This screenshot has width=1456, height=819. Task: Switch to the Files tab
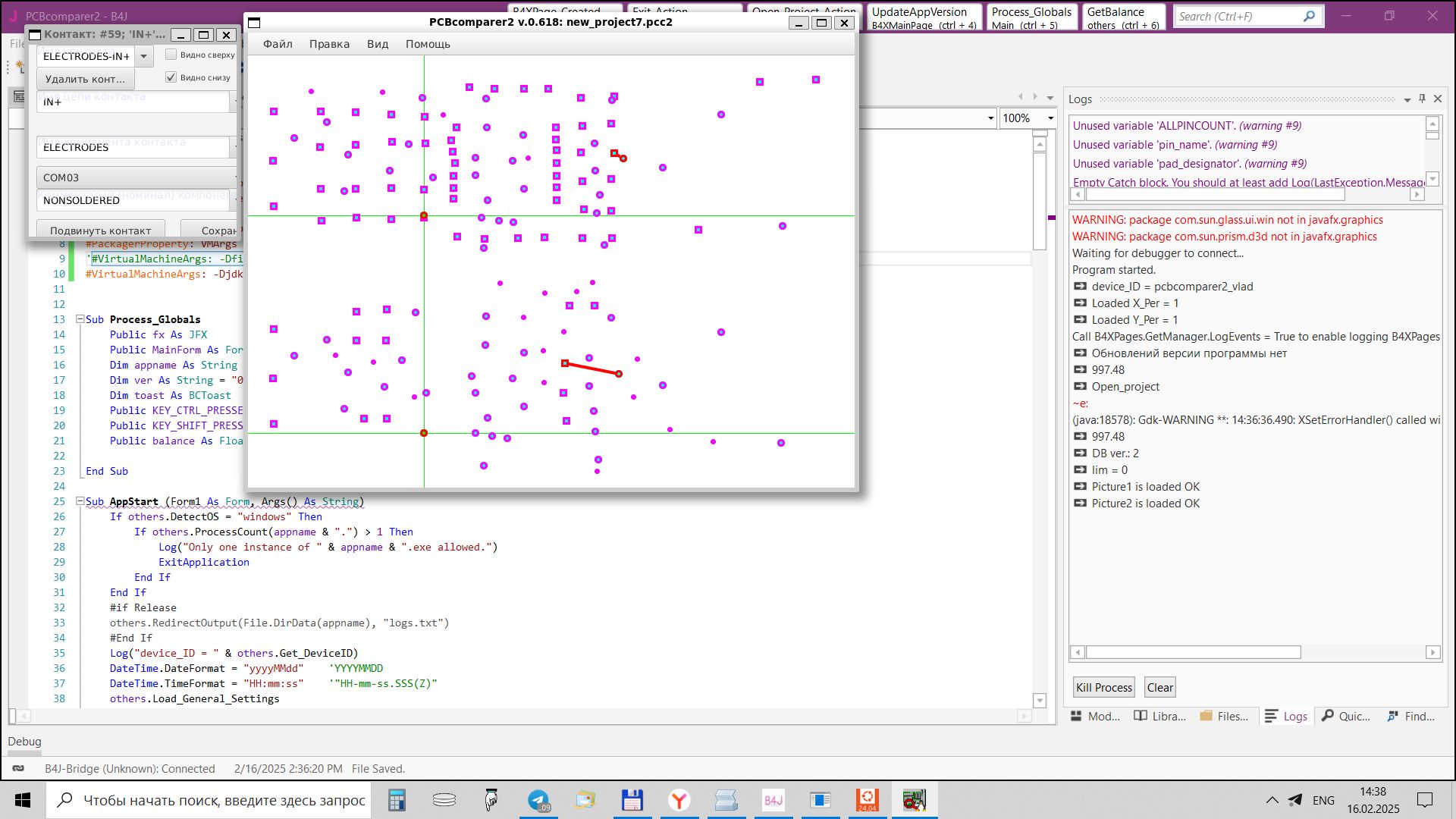1224,716
